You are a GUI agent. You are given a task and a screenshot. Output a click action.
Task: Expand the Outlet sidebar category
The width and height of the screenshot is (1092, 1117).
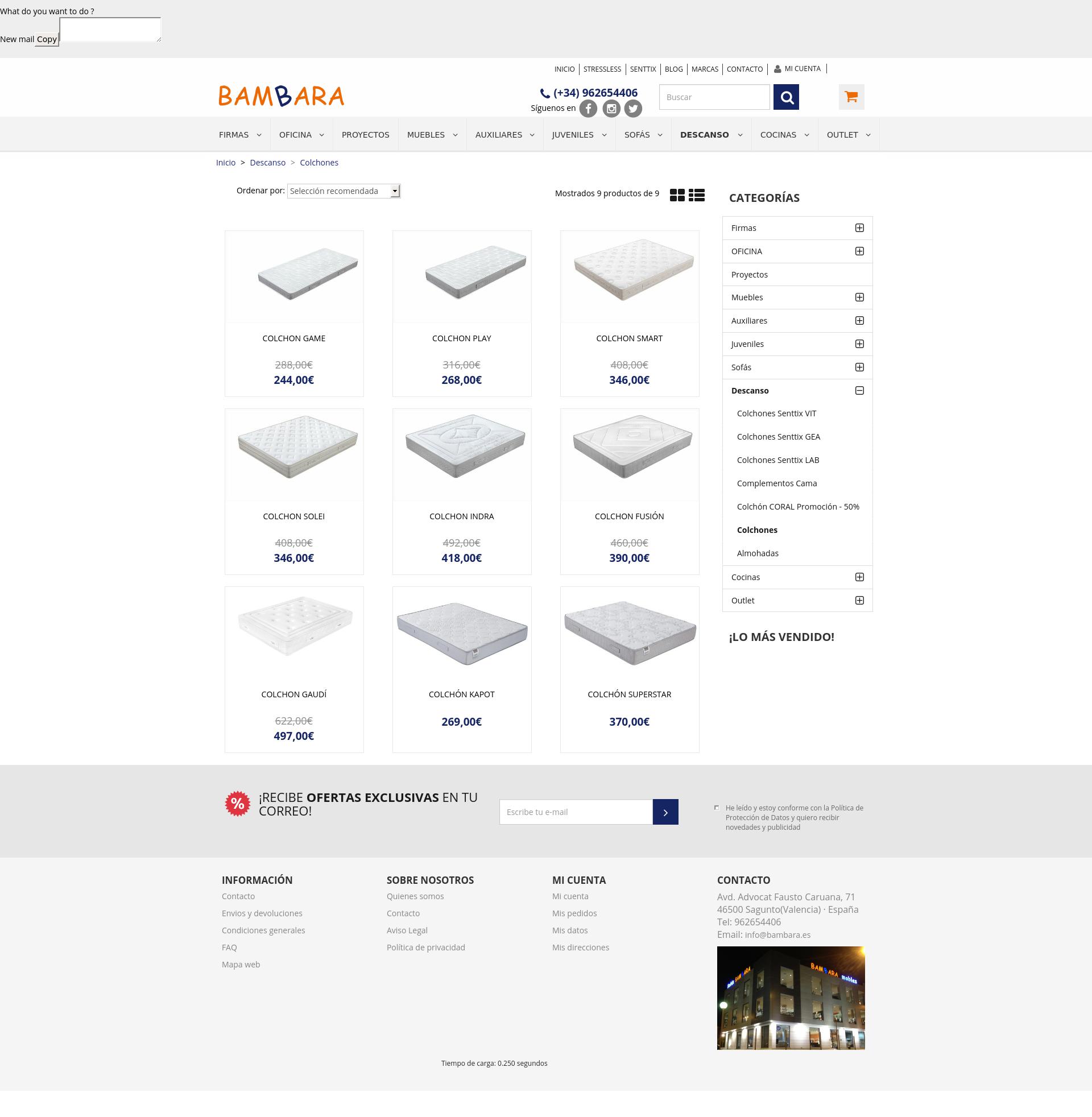[859, 601]
